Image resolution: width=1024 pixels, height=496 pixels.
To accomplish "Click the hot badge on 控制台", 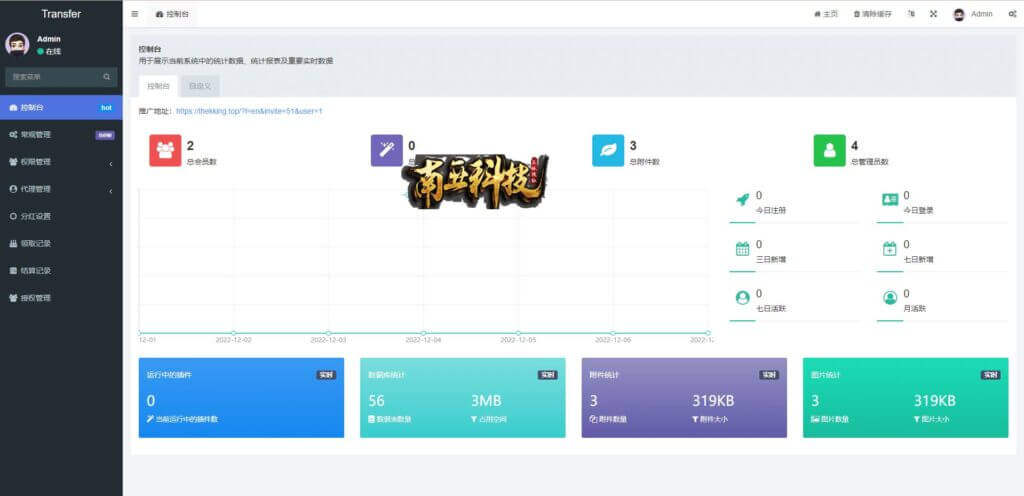I will point(106,108).
